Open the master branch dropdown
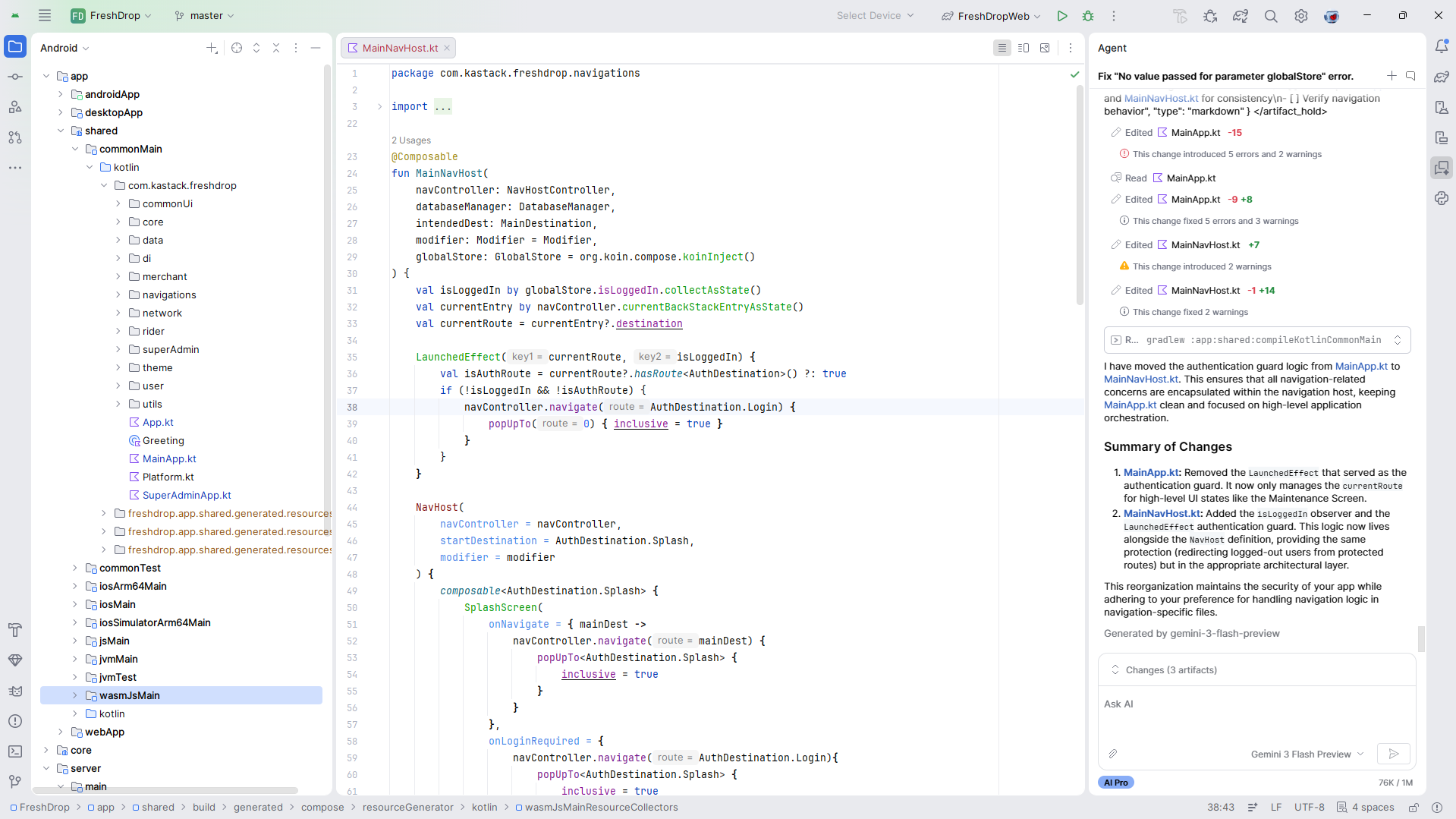1456x819 pixels. tap(204, 16)
